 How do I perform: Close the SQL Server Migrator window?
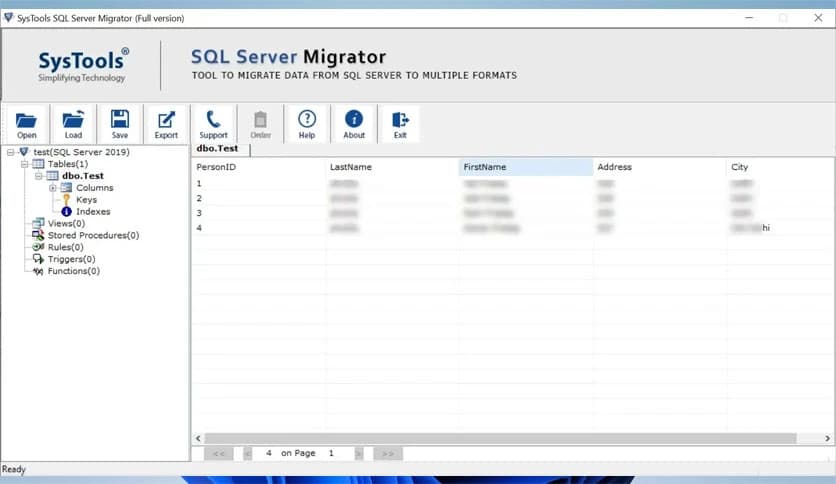pyautogui.click(x=818, y=18)
